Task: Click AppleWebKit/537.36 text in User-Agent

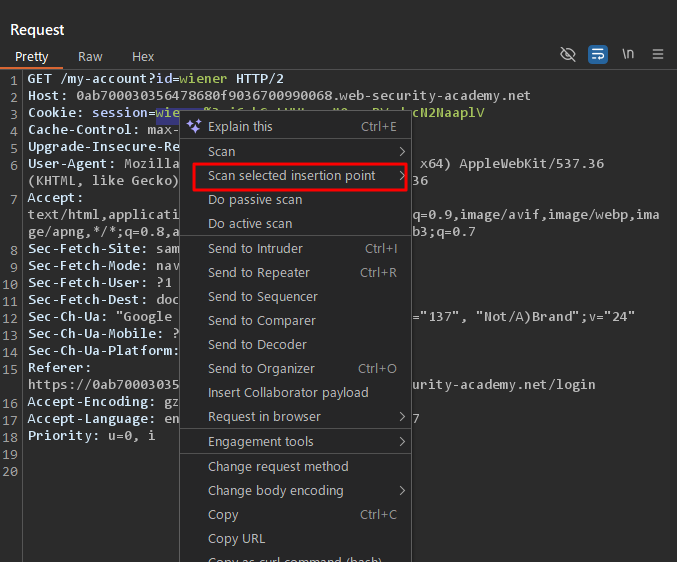Action: point(531,164)
